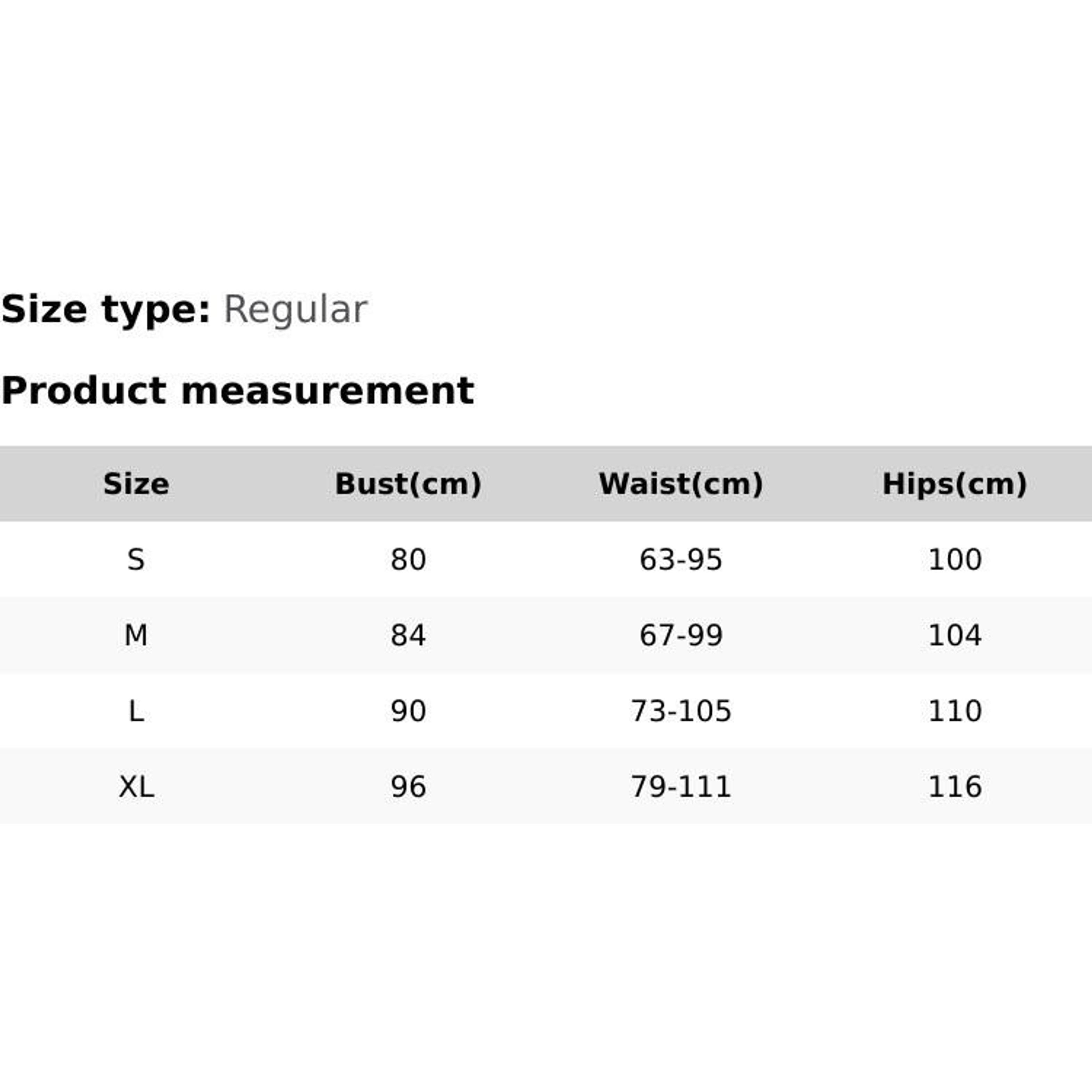Click the hips value 110
Screen dimensions: 1092x1092
[x=955, y=711]
